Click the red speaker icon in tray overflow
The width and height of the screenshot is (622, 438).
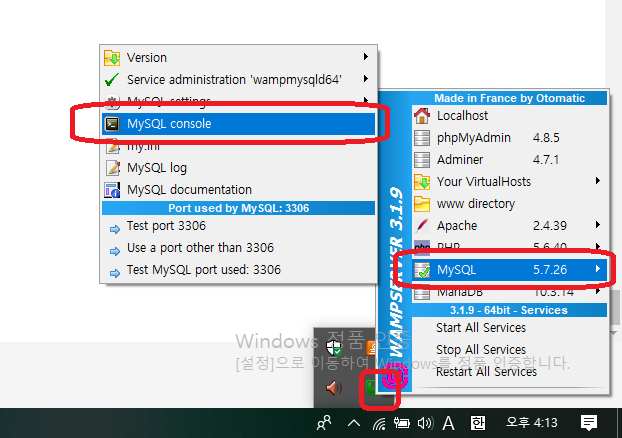pos(334,388)
